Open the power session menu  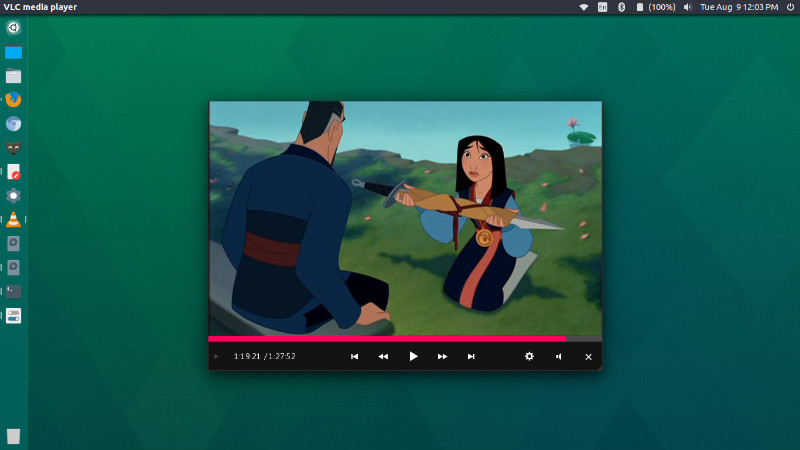pyautogui.click(x=790, y=7)
